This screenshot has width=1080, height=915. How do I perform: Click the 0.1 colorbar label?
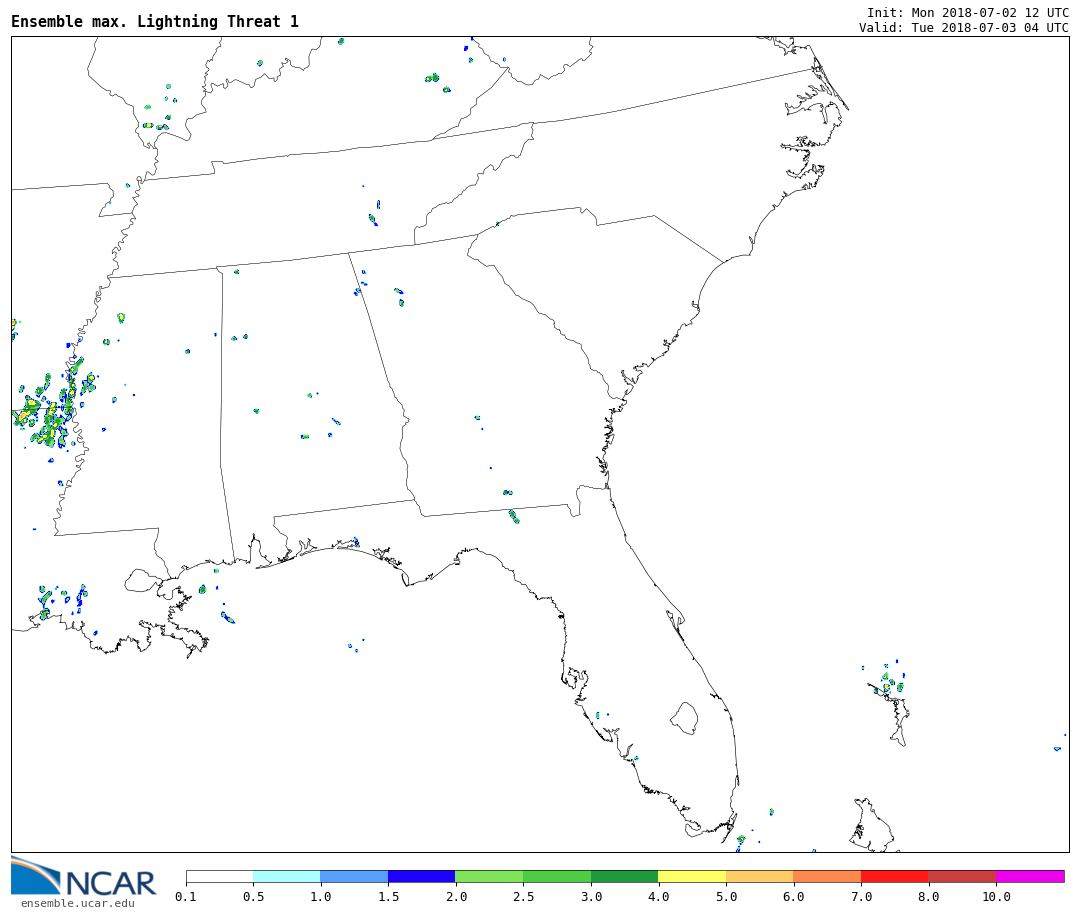click(x=186, y=896)
